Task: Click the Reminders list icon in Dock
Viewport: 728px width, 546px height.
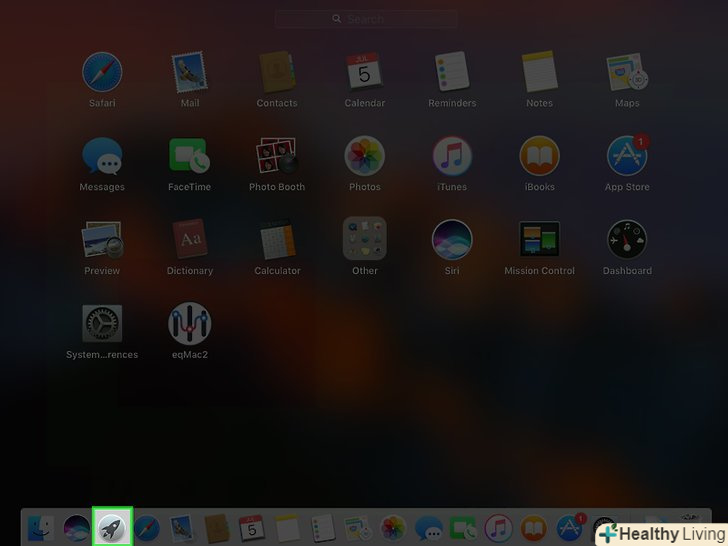Action: click(x=323, y=528)
